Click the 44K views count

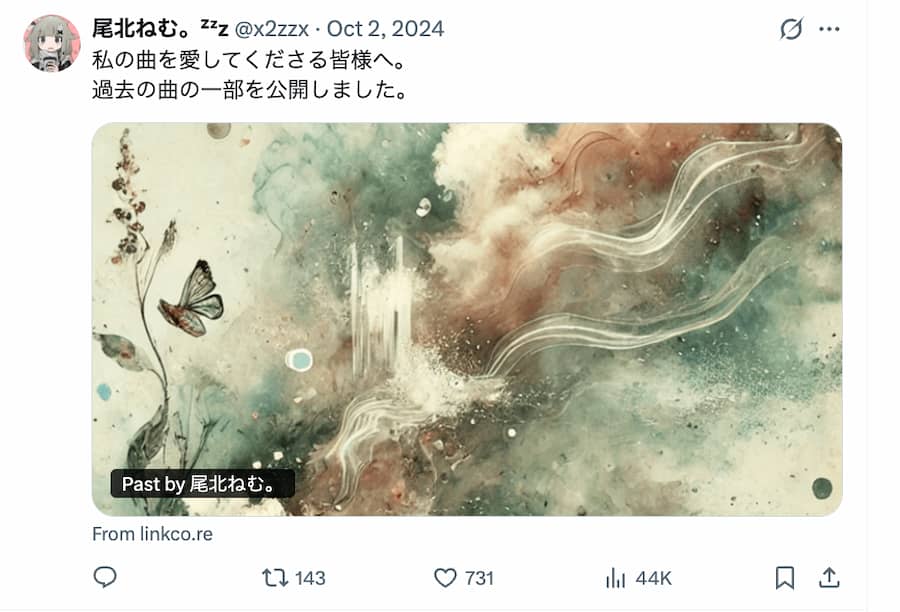point(653,578)
